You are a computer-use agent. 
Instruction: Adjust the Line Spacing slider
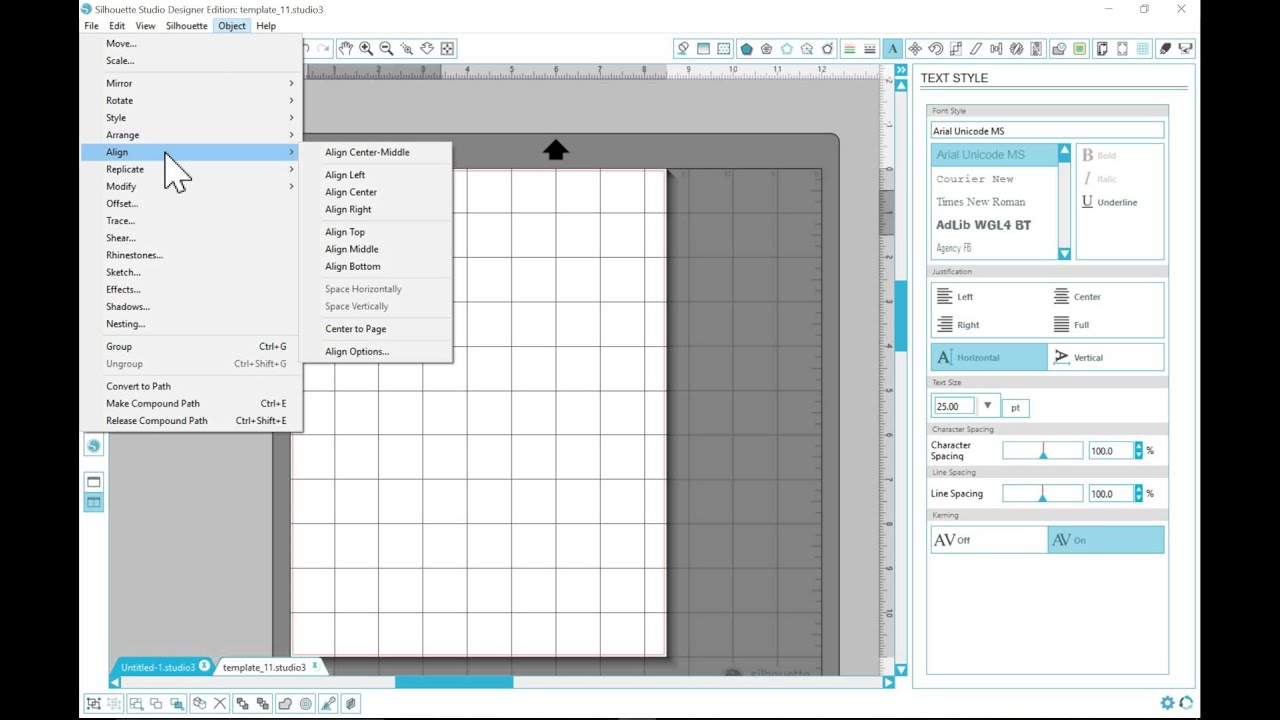[1042, 494]
